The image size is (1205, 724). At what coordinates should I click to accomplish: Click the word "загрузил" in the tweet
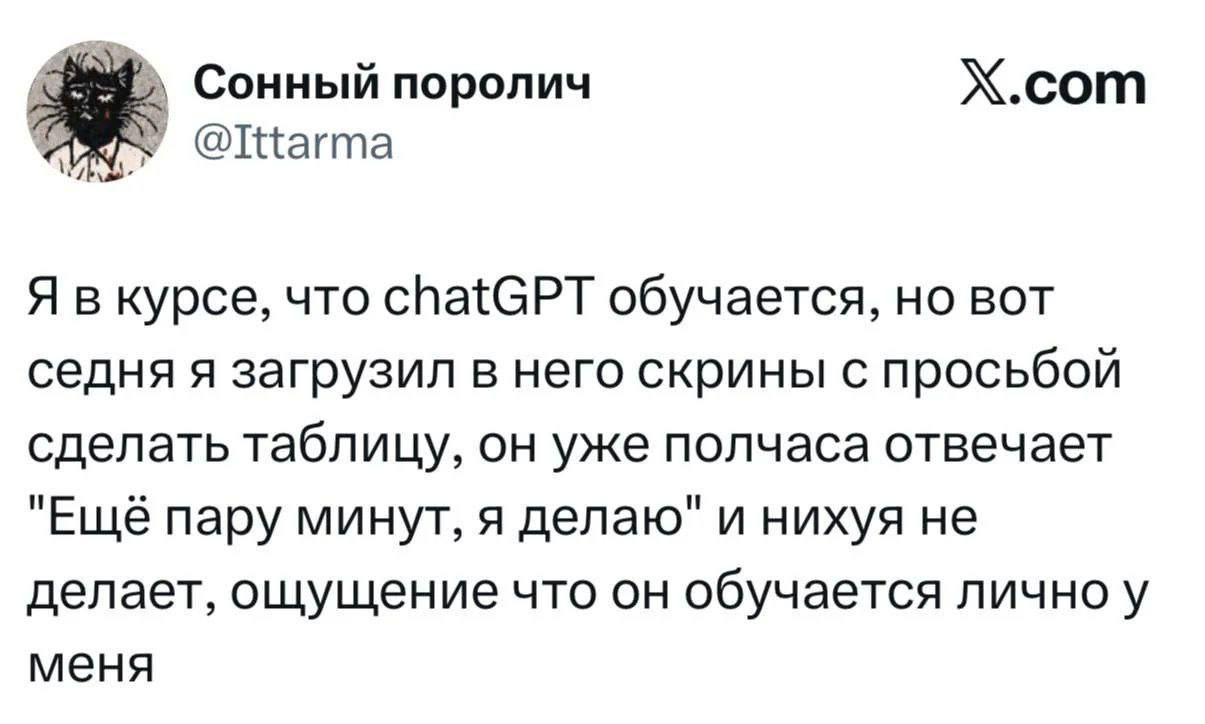click(330, 371)
